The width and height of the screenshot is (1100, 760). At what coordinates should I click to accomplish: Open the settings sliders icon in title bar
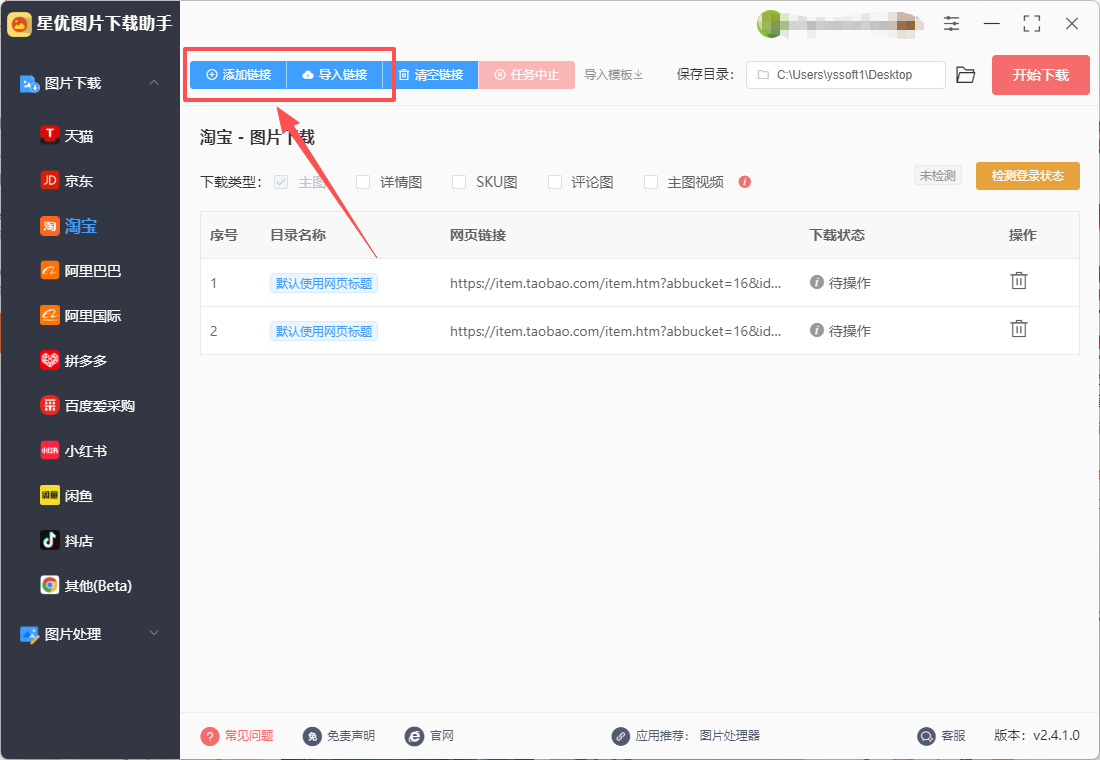click(951, 23)
